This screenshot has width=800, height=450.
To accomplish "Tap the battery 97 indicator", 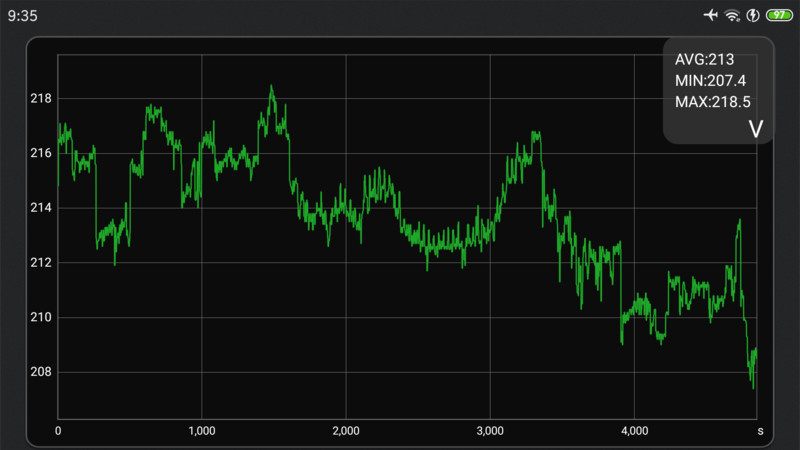I will tap(777, 16).
